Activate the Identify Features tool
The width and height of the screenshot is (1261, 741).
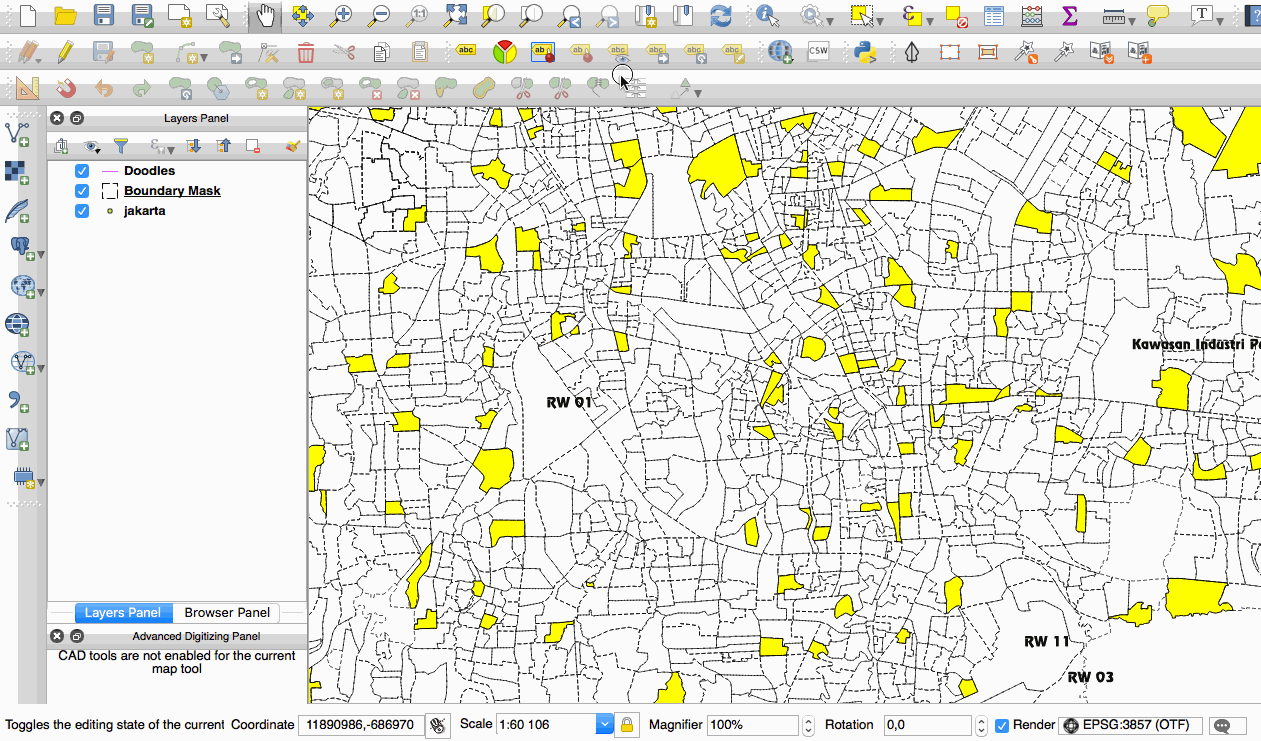[768, 15]
